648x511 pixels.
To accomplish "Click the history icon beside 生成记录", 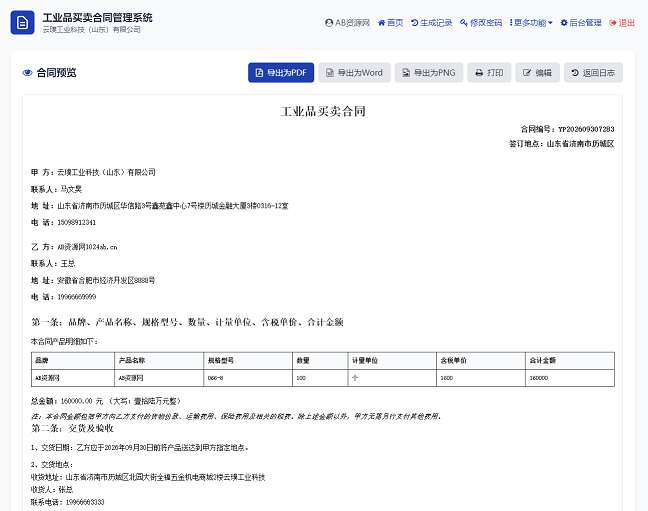I will 415,23.
